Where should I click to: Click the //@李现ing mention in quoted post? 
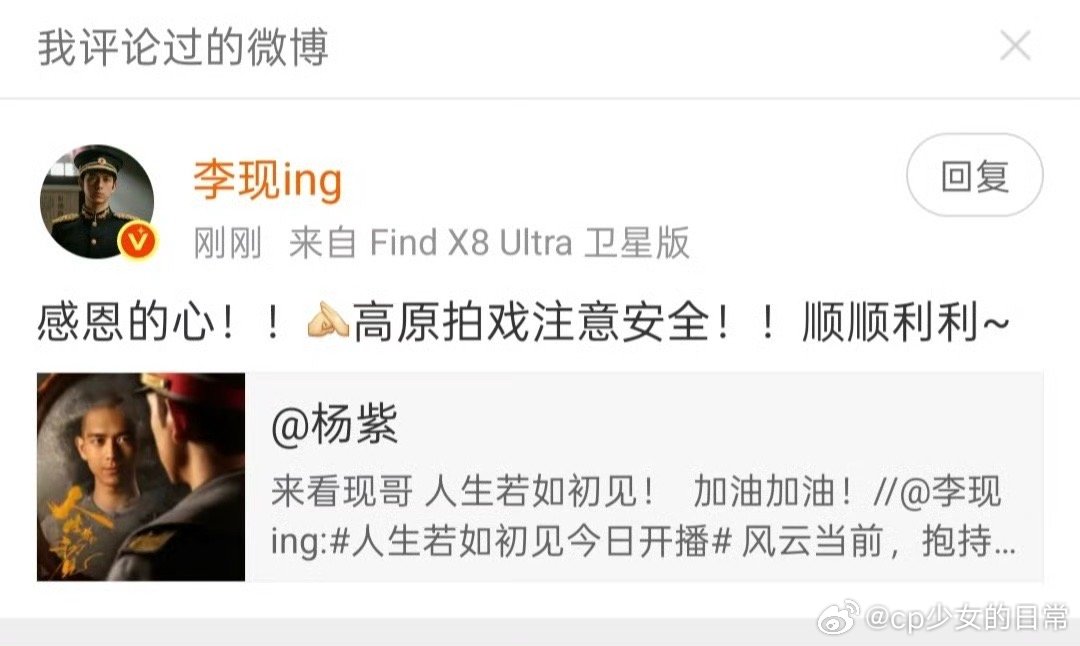[937, 492]
